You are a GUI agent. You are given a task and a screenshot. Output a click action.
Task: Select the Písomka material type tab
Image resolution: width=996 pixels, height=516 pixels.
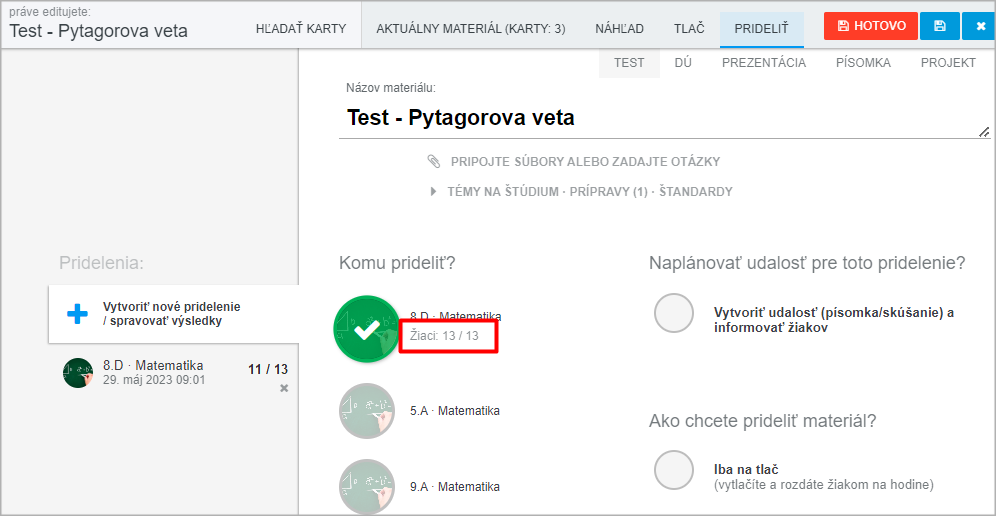pos(863,63)
